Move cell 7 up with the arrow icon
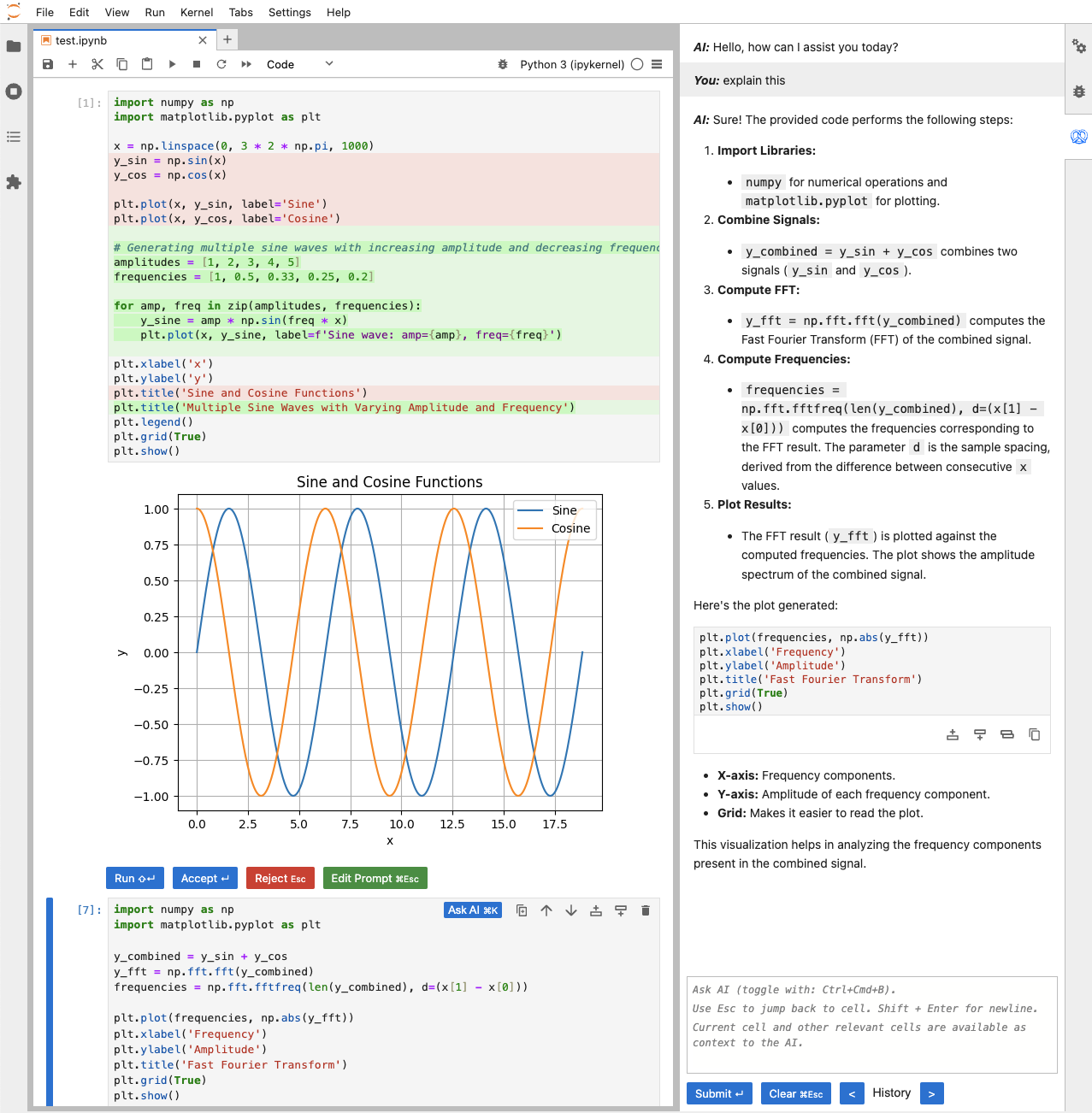The image size is (1092, 1113). pos(546,910)
